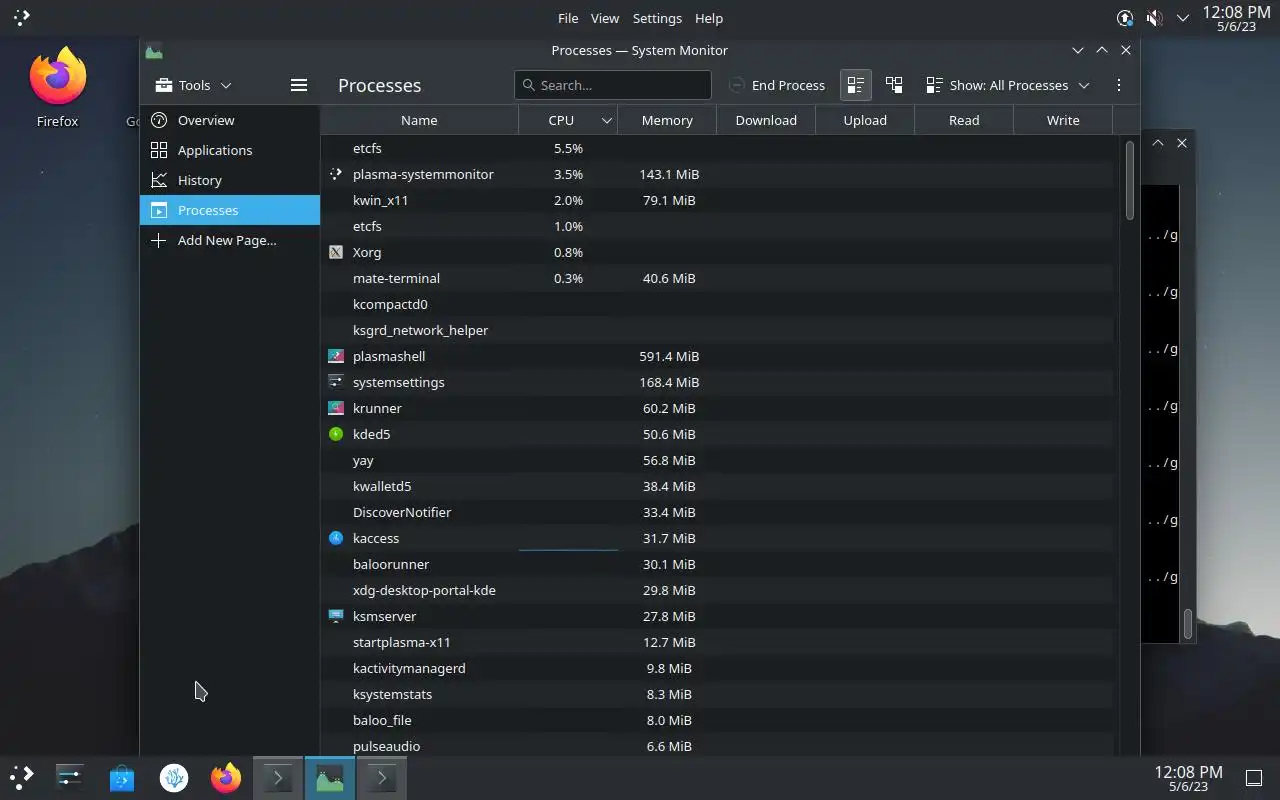The height and width of the screenshot is (800, 1280).
Task: Click the process list vertical scrollbar
Action: click(1130, 180)
